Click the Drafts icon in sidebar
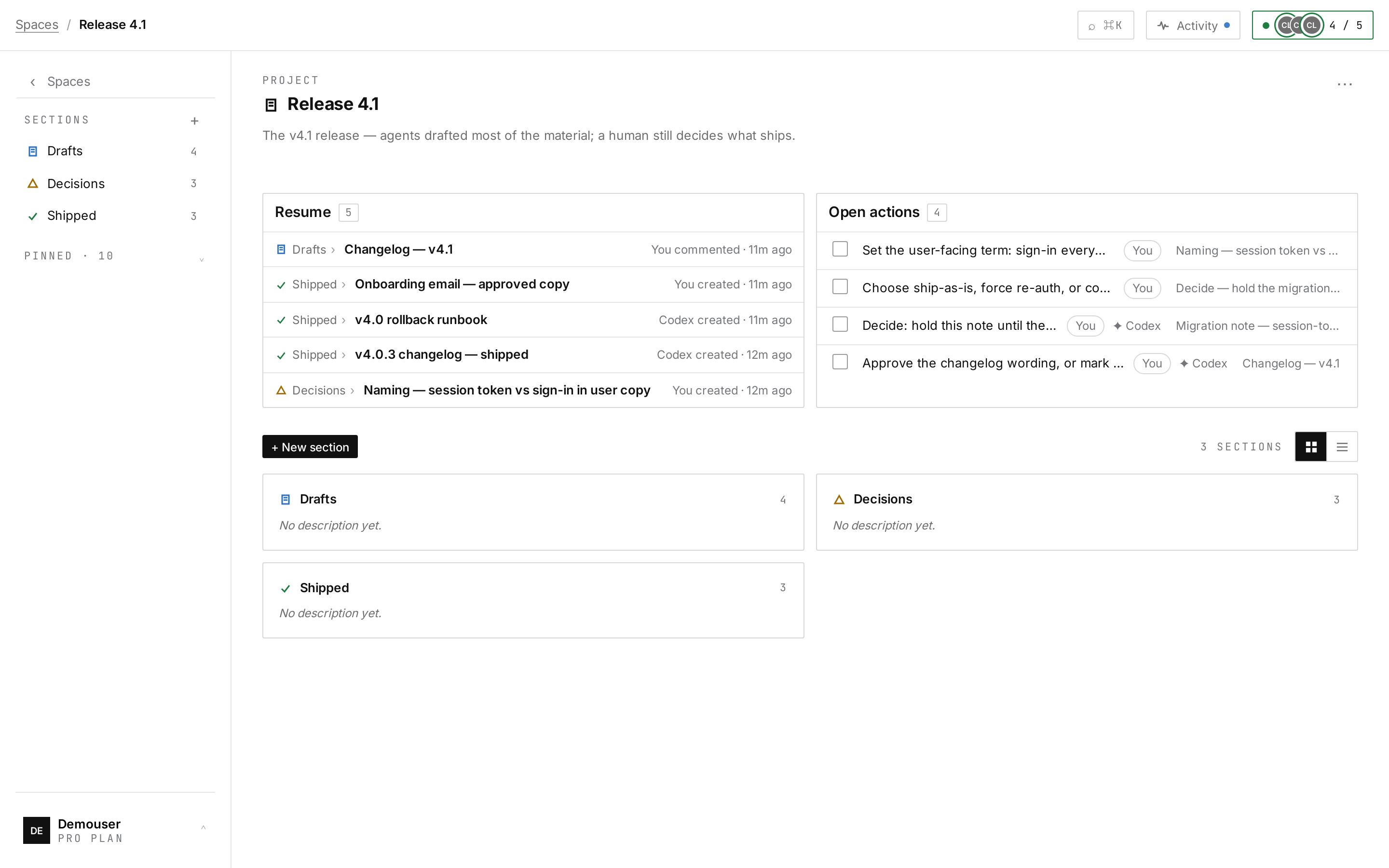 click(33, 151)
